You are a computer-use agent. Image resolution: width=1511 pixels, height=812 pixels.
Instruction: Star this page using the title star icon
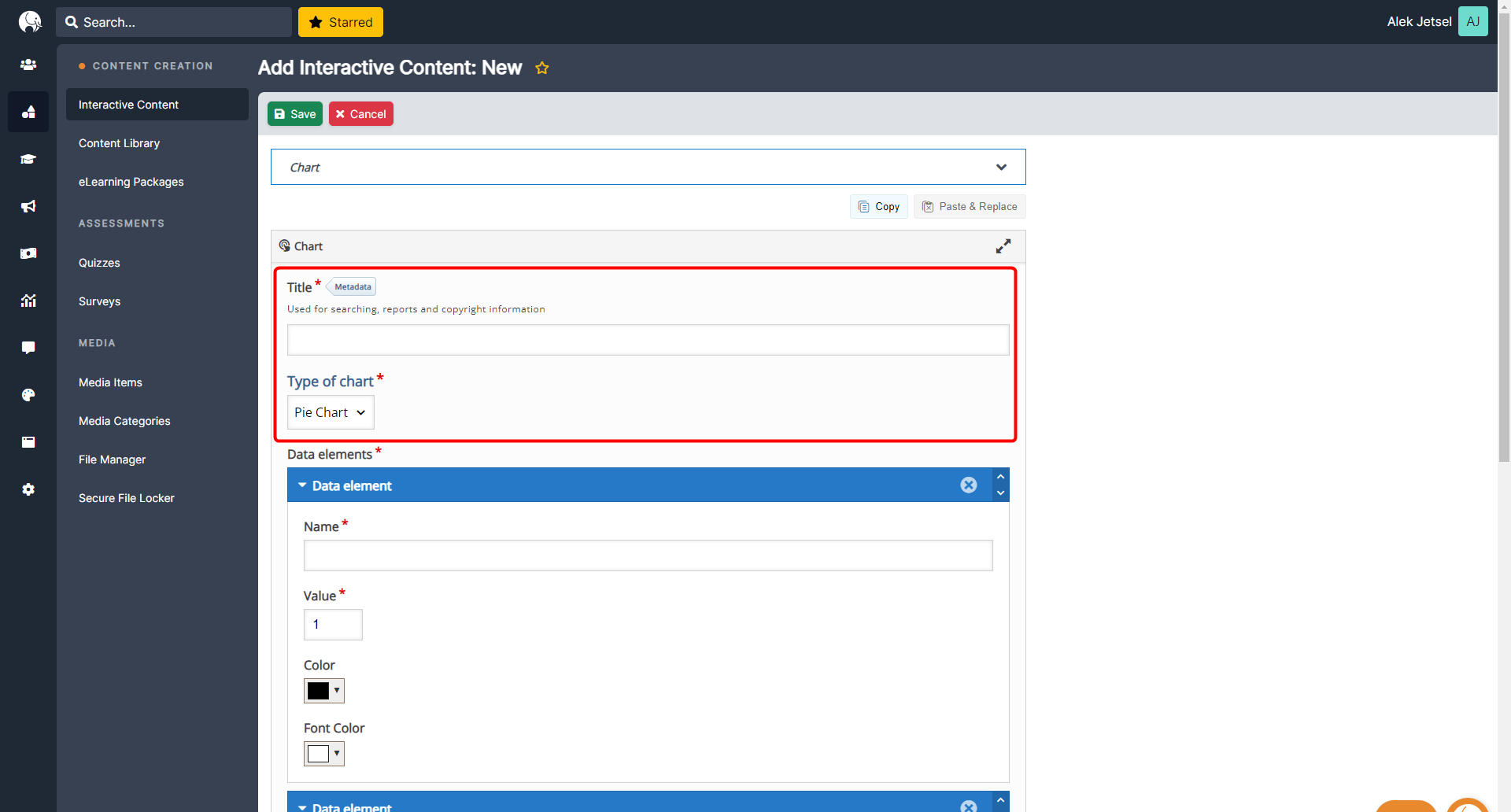point(541,68)
